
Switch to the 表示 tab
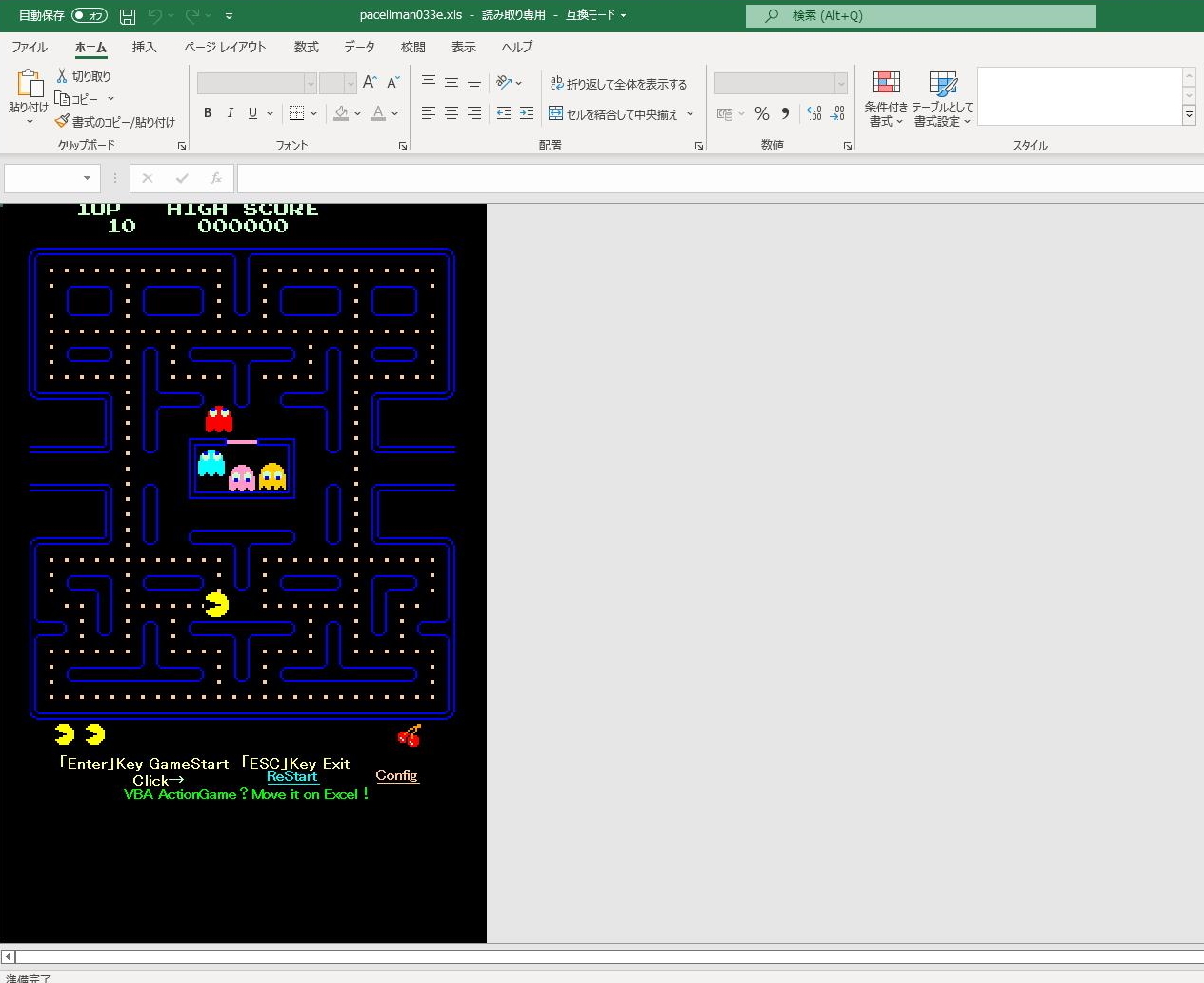coord(463,47)
